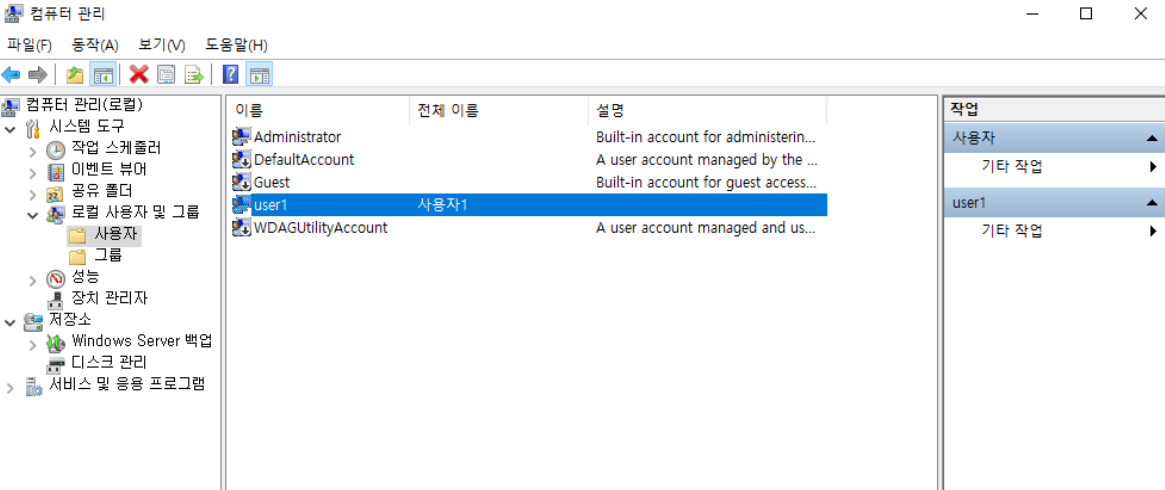Open the 도움말(H) menu
The width and height of the screenshot is (1165, 490).
tap(236, 45)
